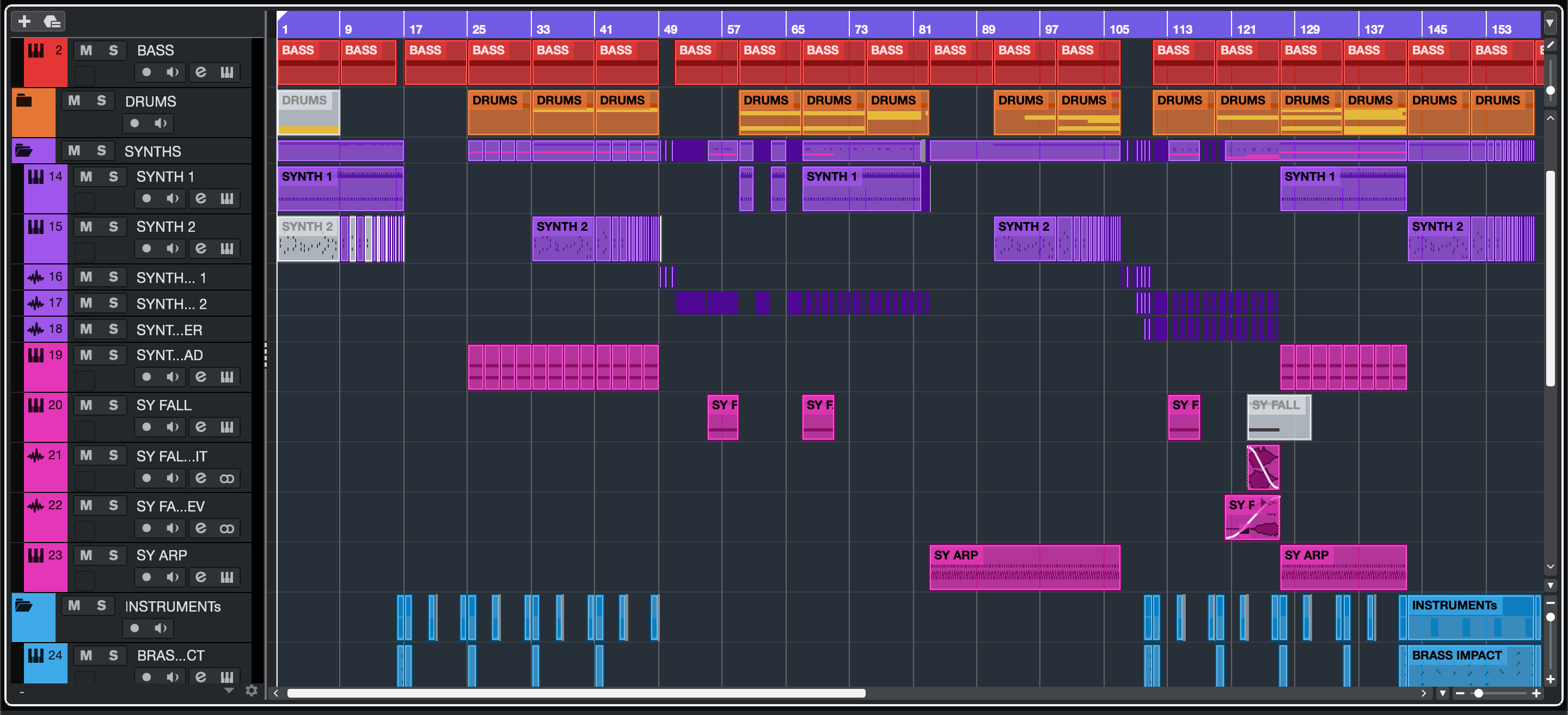The image size is (1568, 715).
Task: Open track presets icon next to plus
Action: coord(52,22)
